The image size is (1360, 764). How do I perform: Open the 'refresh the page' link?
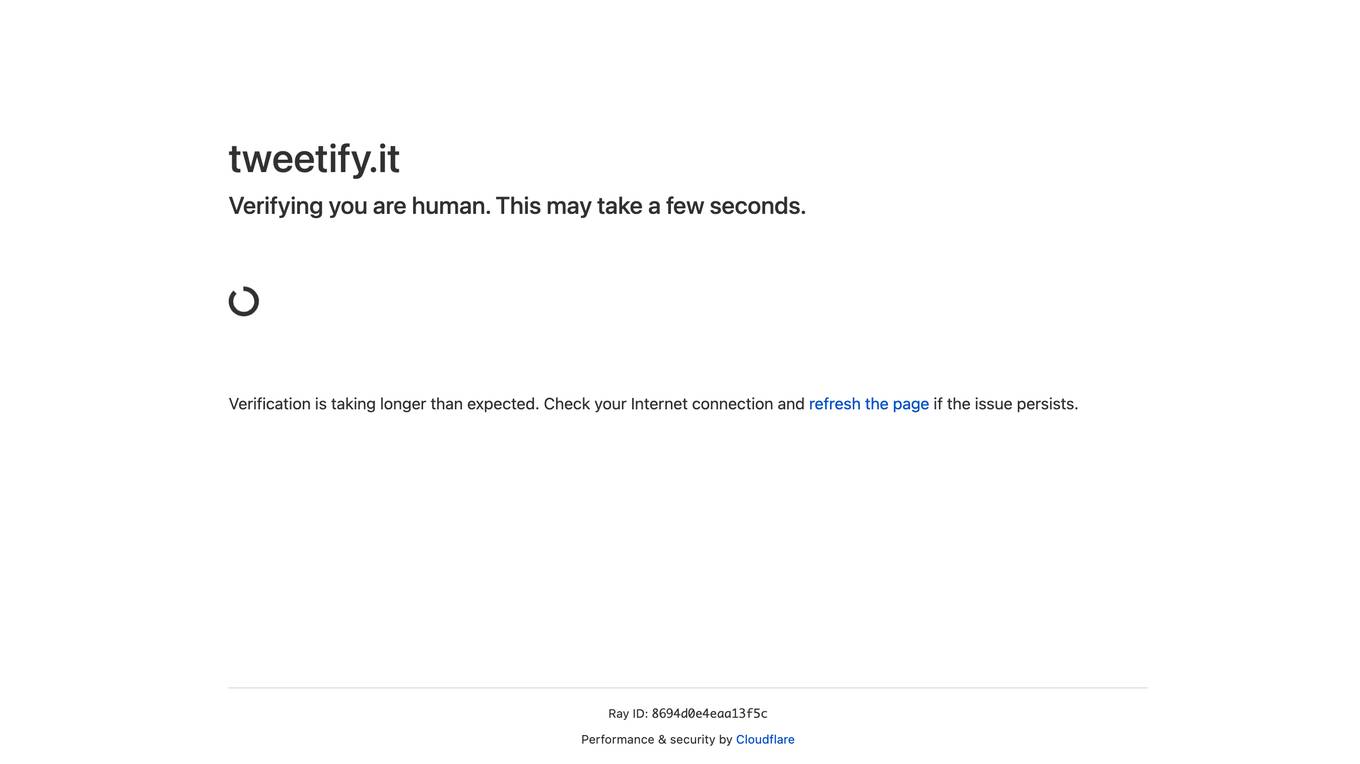coord(869,404)
